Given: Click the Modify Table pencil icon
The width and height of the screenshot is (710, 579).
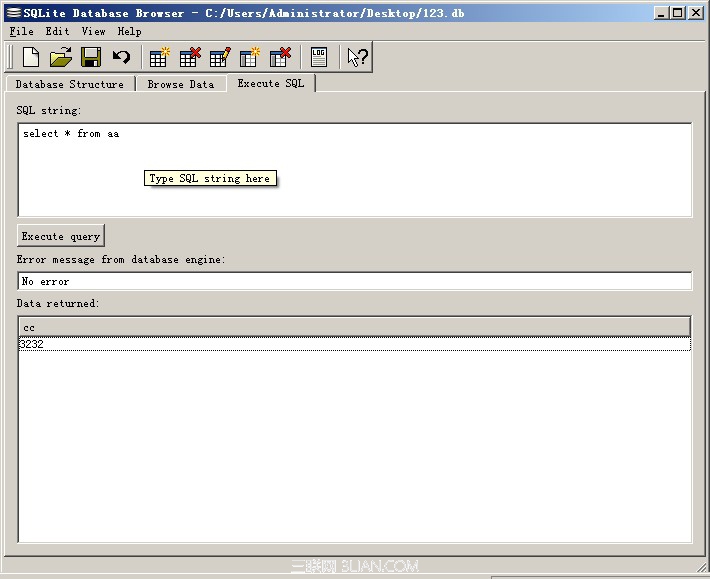Looking at the screenshot, I should pos(220,57).
